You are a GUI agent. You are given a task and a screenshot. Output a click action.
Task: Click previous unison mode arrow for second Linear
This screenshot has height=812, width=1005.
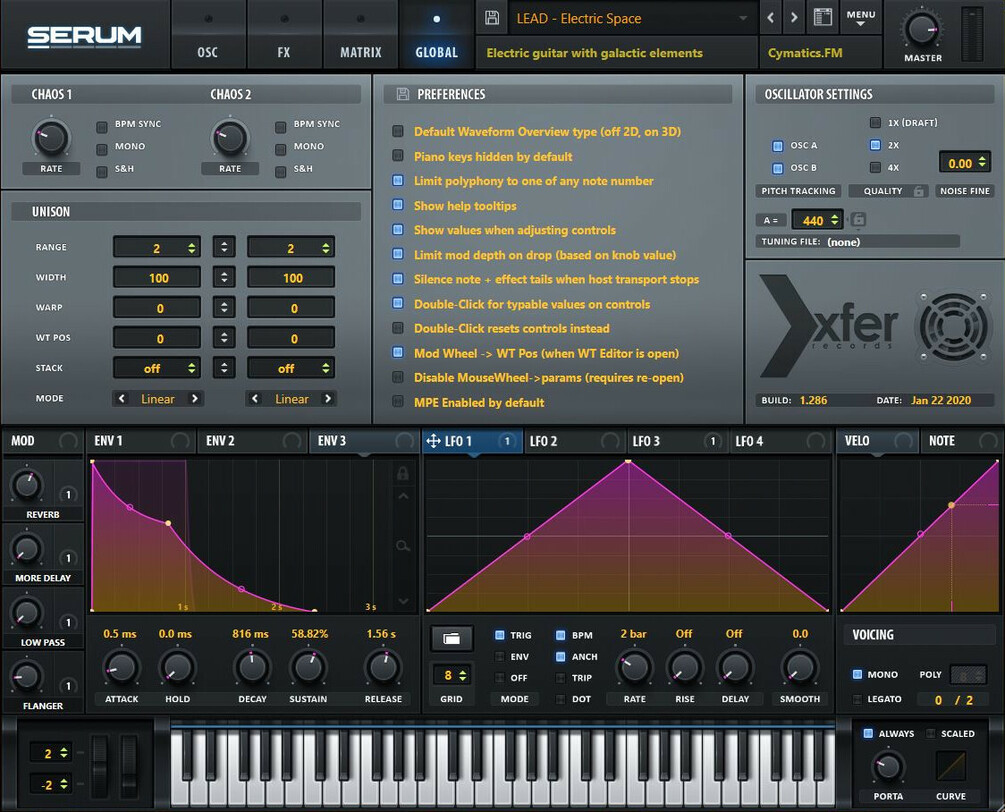[x=255, y=399]
